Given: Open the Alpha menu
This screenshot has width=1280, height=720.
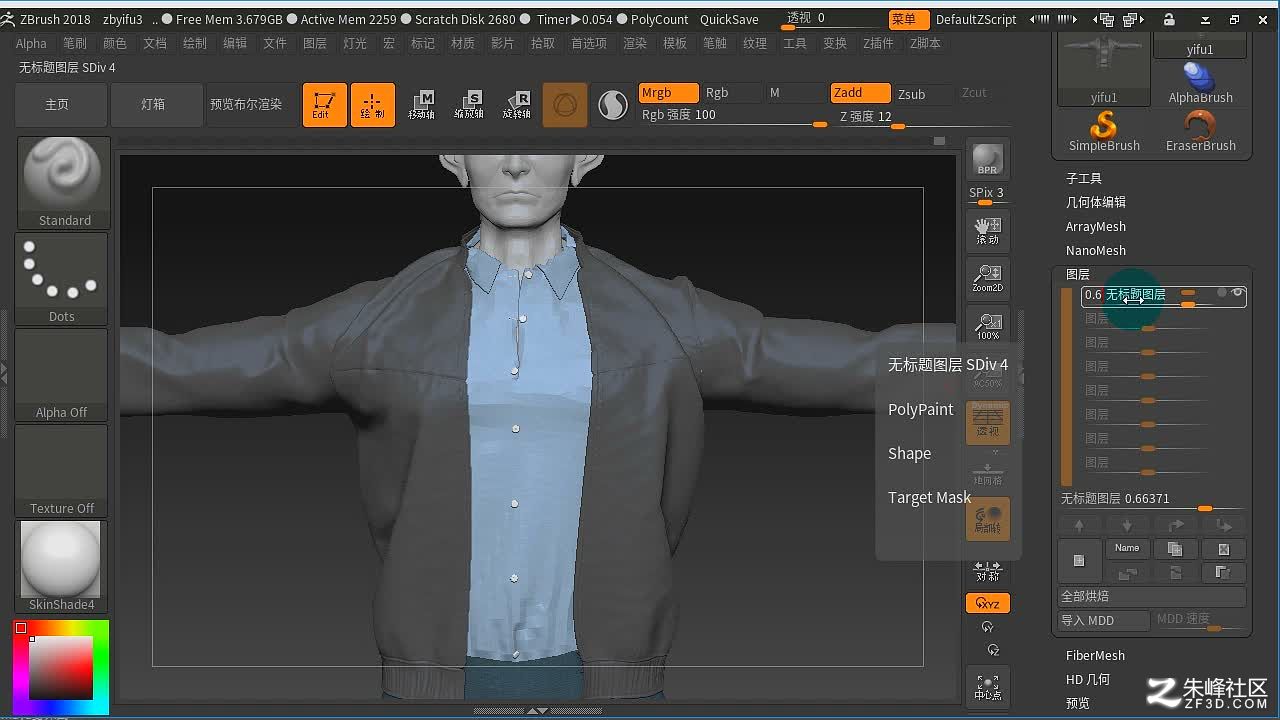Looking at the screenshot, I should [x=31, y=43].
